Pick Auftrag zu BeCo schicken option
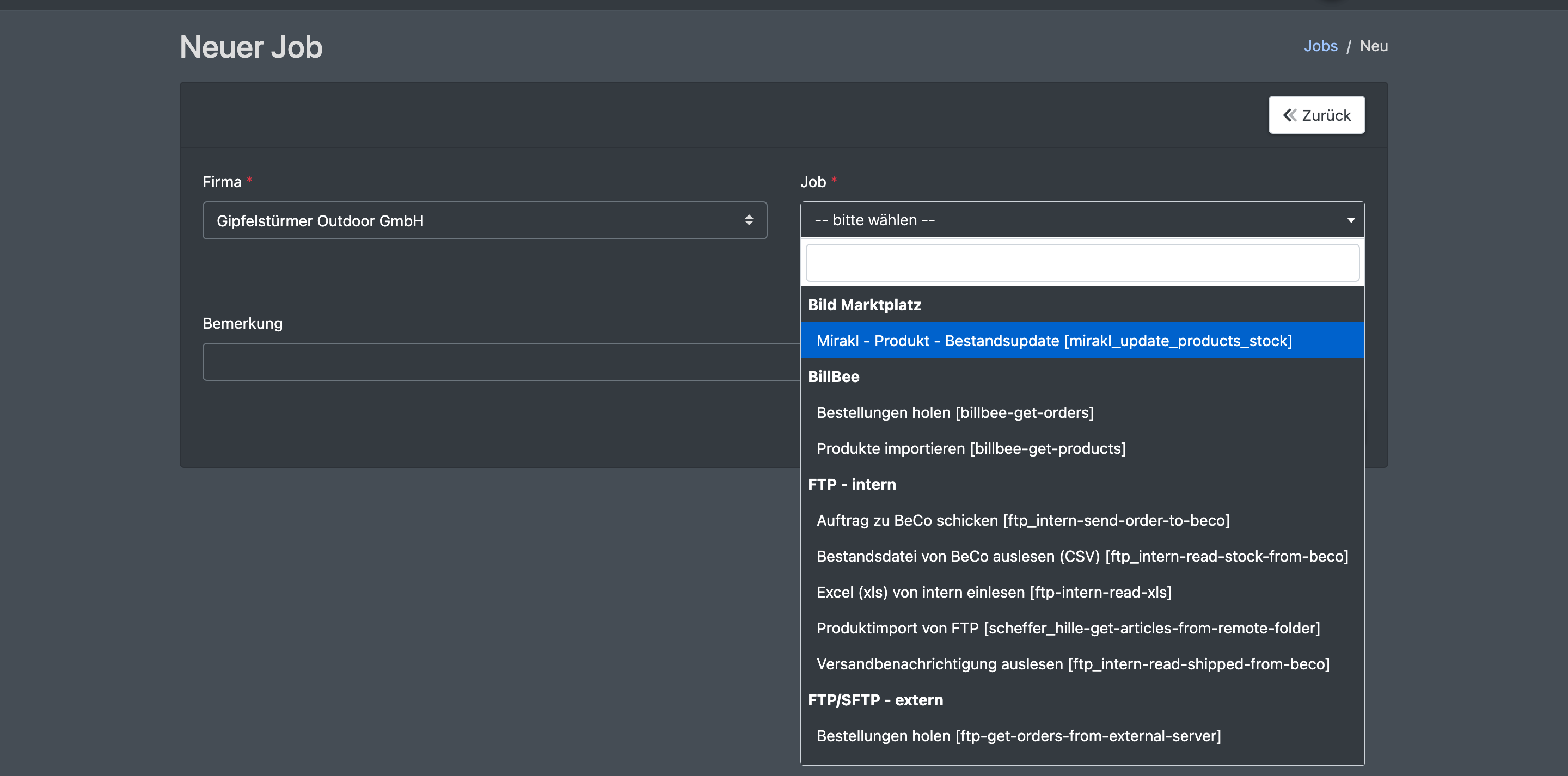This screenshot has width=1568, height=776. (x=1082, y=520)
